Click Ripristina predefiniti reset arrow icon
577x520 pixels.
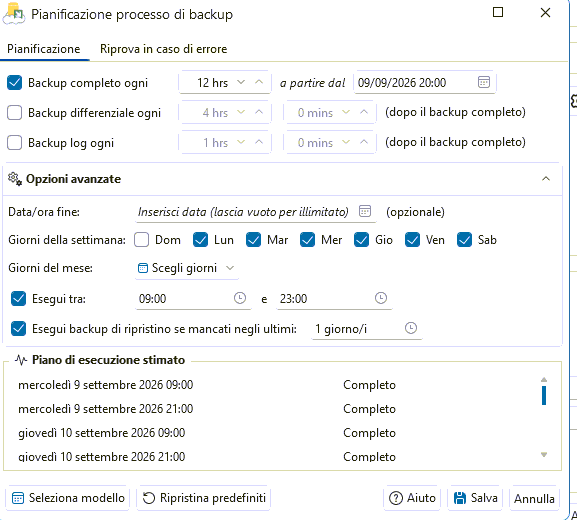[149, 498]
